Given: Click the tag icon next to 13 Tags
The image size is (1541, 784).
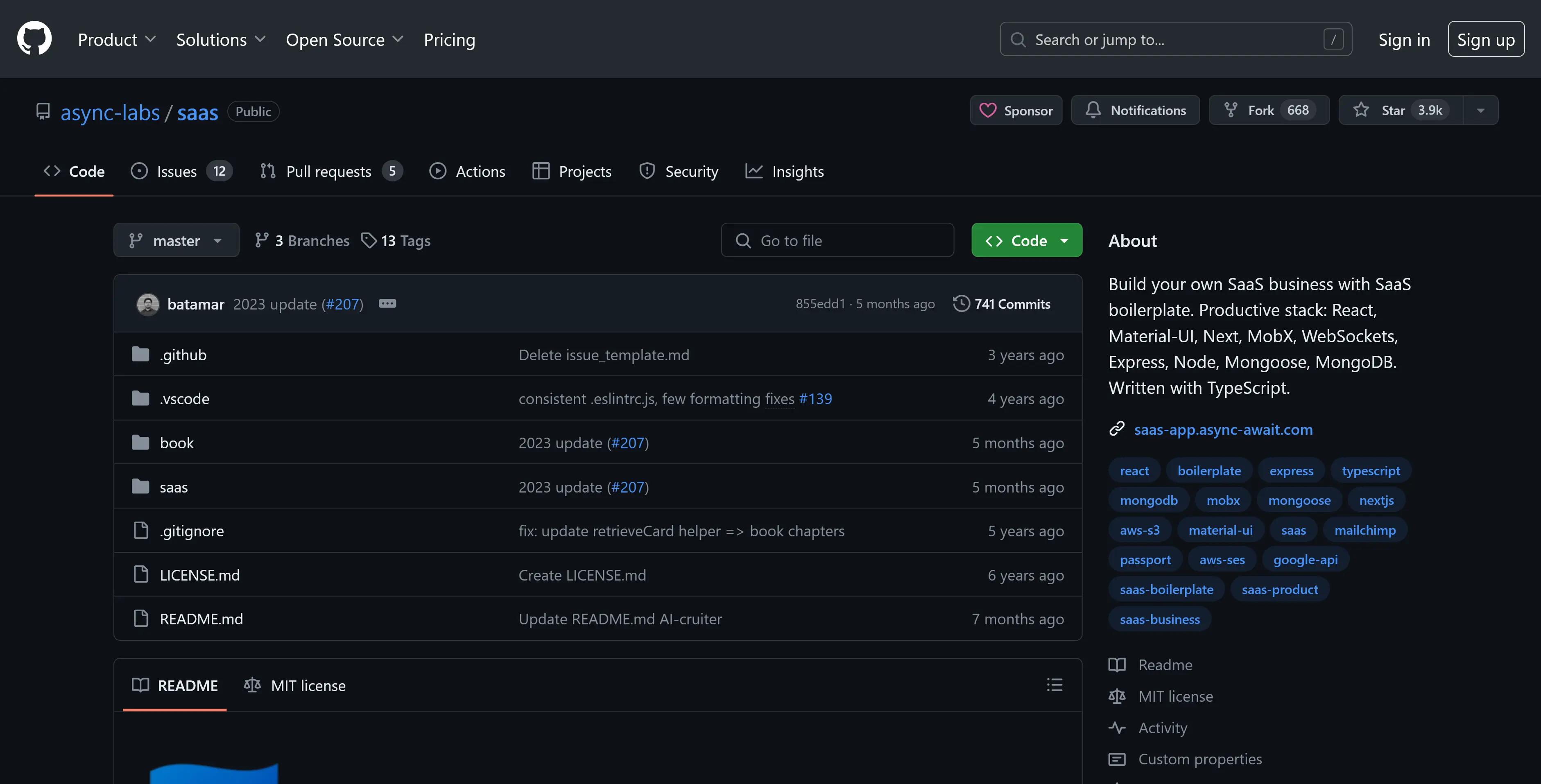Looking at the screenshot, I should pos(369,240).
